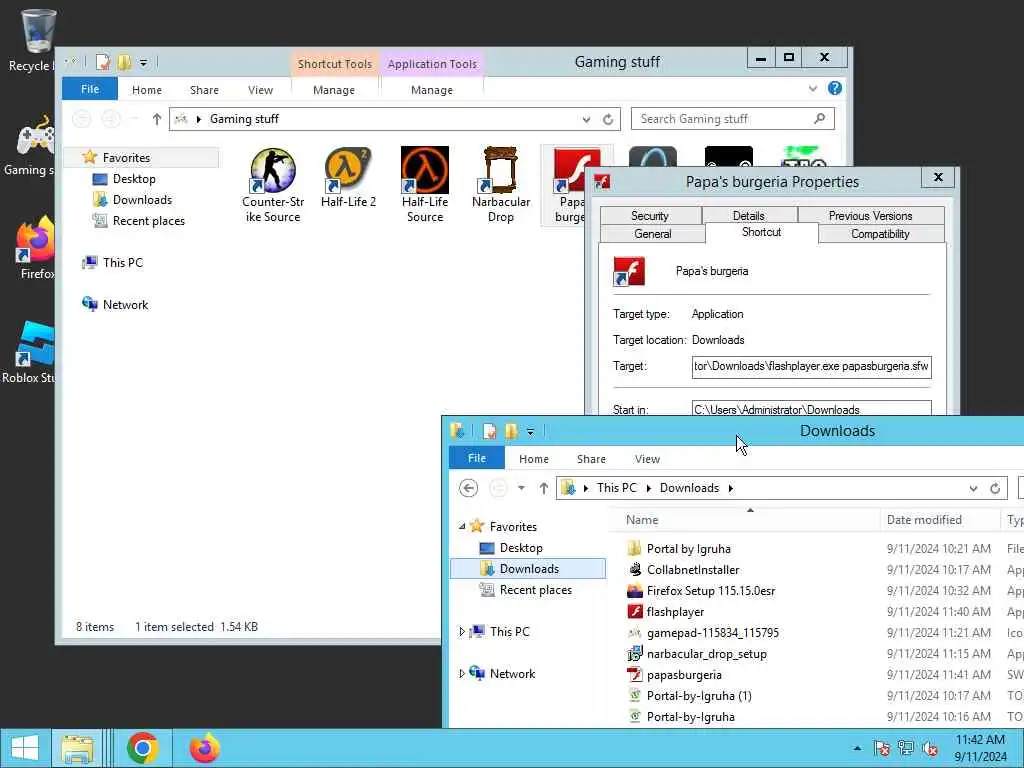Open Gaming stuff address bar history dropdown
Viewport: 1024px width, 768px height.
(586, 119)
